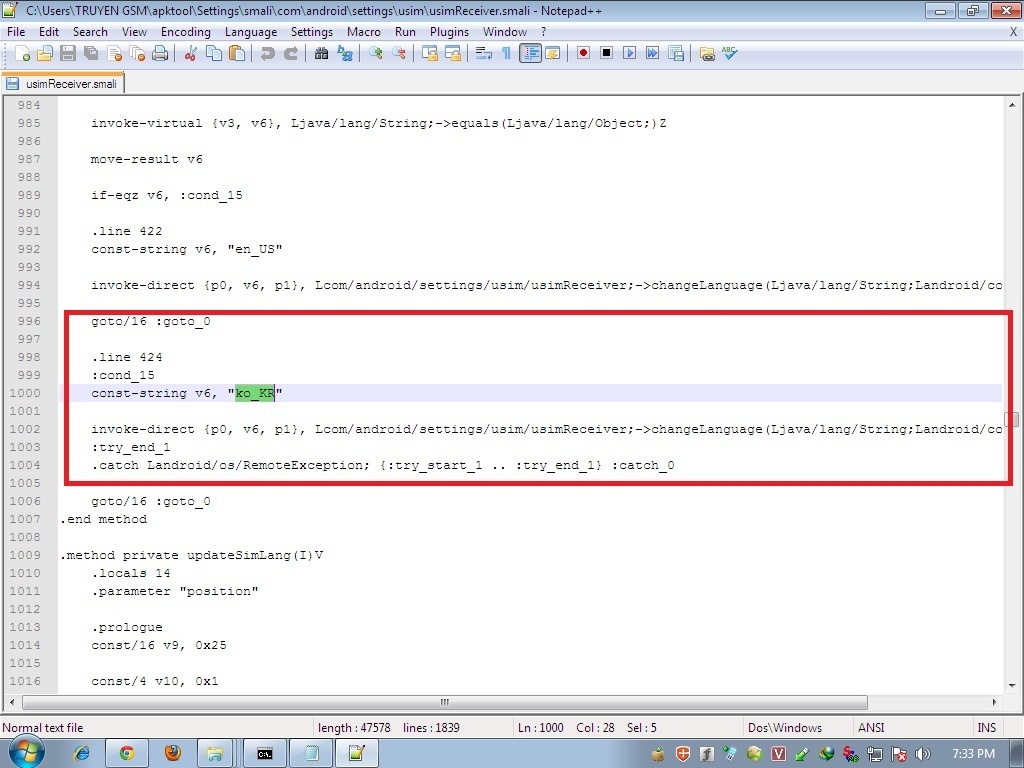Open the question mark help menu
Image resolution: width=1024 pixels, height=768 pixels.
click(543, 31)
